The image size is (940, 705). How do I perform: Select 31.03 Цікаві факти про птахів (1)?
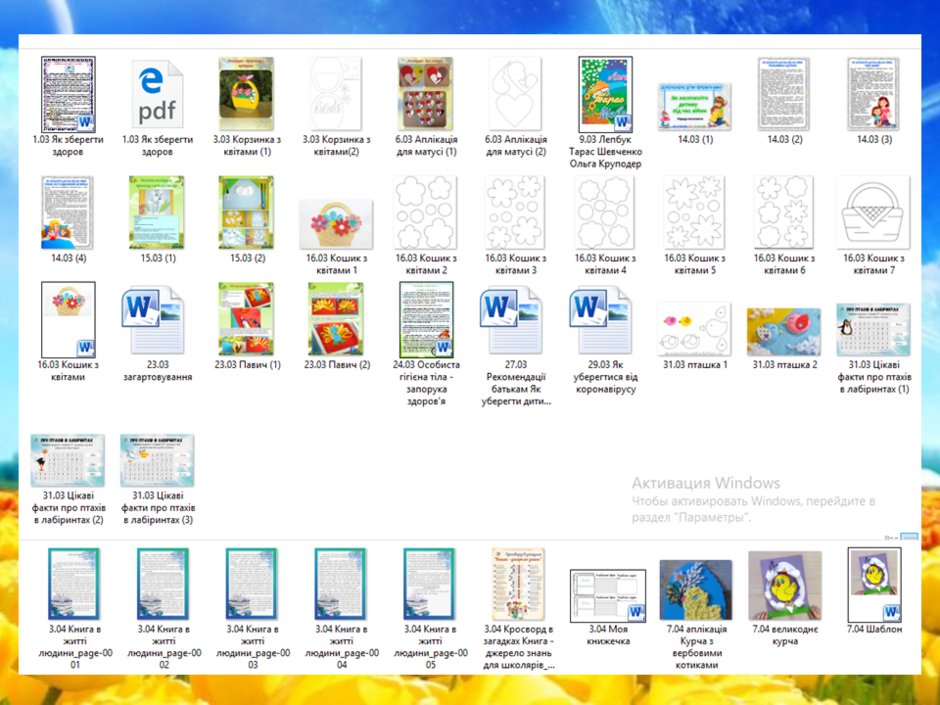coord(874,330)
